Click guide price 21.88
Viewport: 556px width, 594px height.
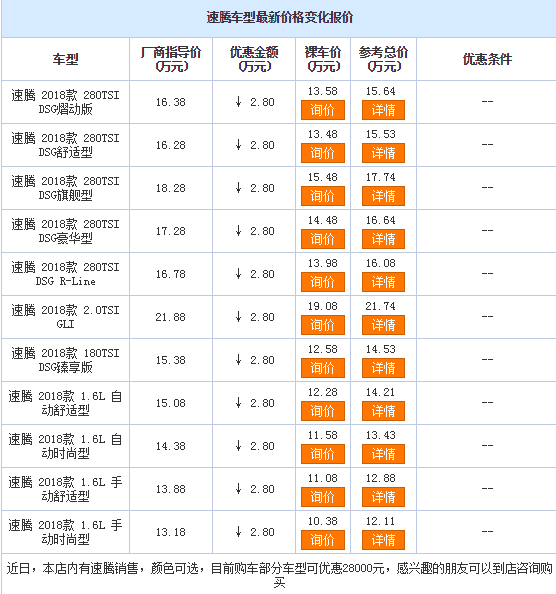(171, 317)
